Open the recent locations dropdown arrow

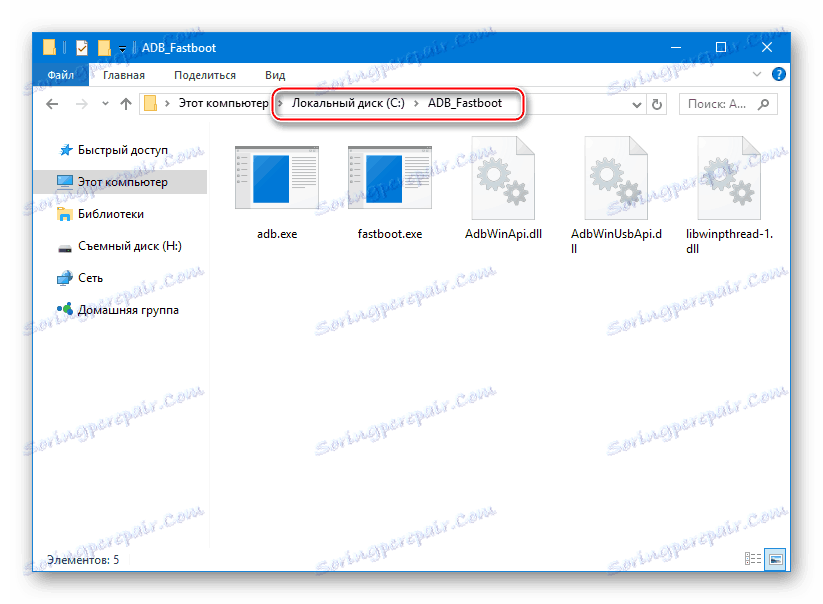coord(105,104)
